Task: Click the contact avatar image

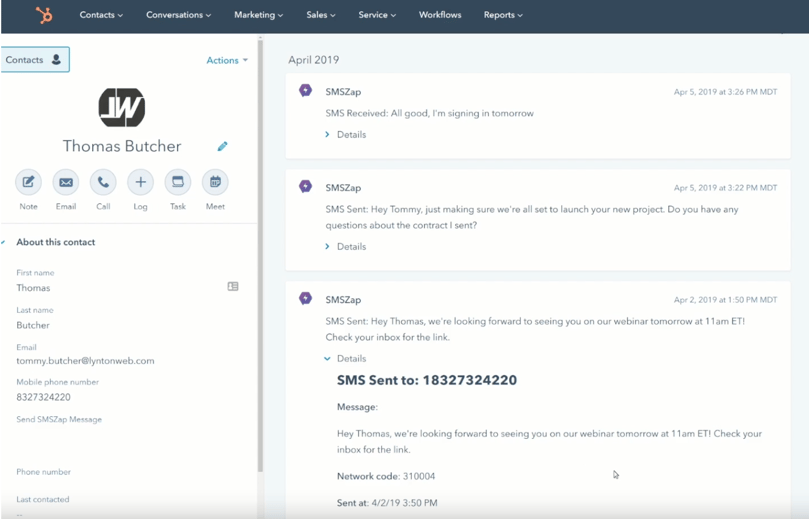Action: click(122, 107)
